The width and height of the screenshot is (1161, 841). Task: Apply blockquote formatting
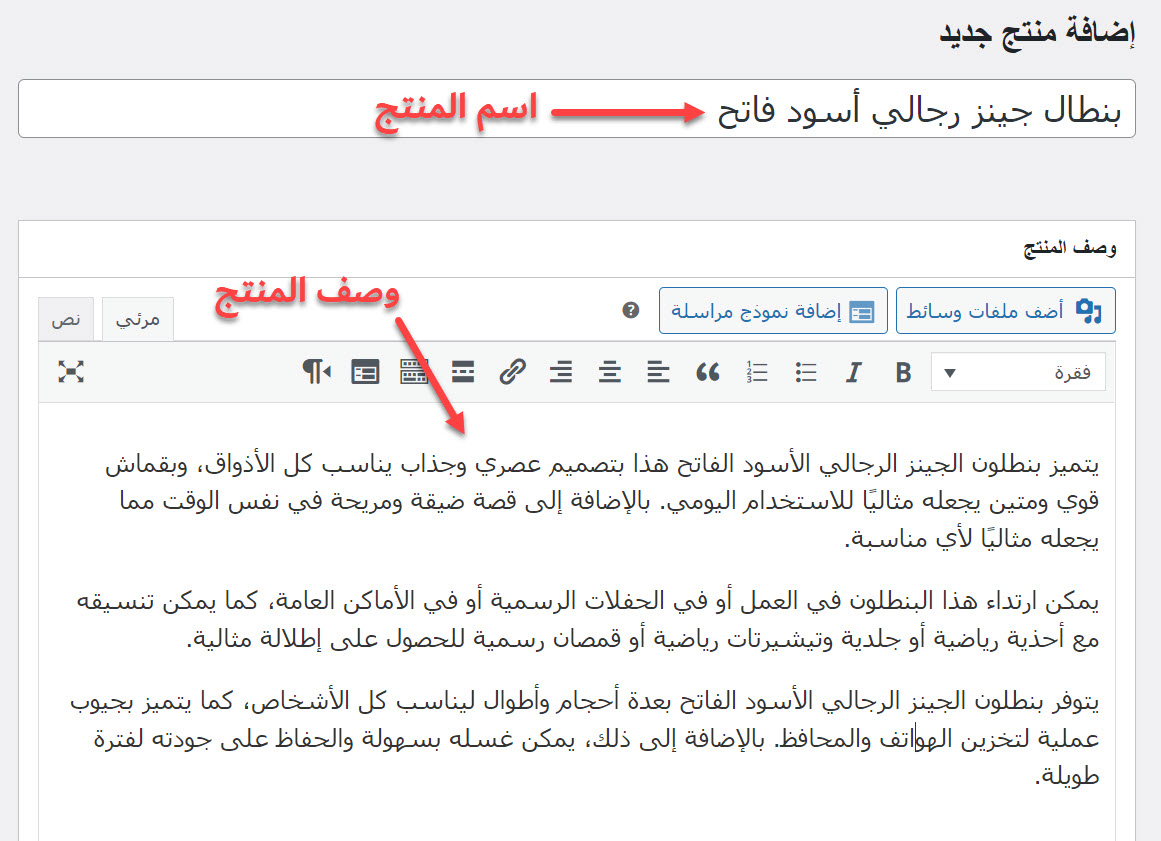pos(708,373)
